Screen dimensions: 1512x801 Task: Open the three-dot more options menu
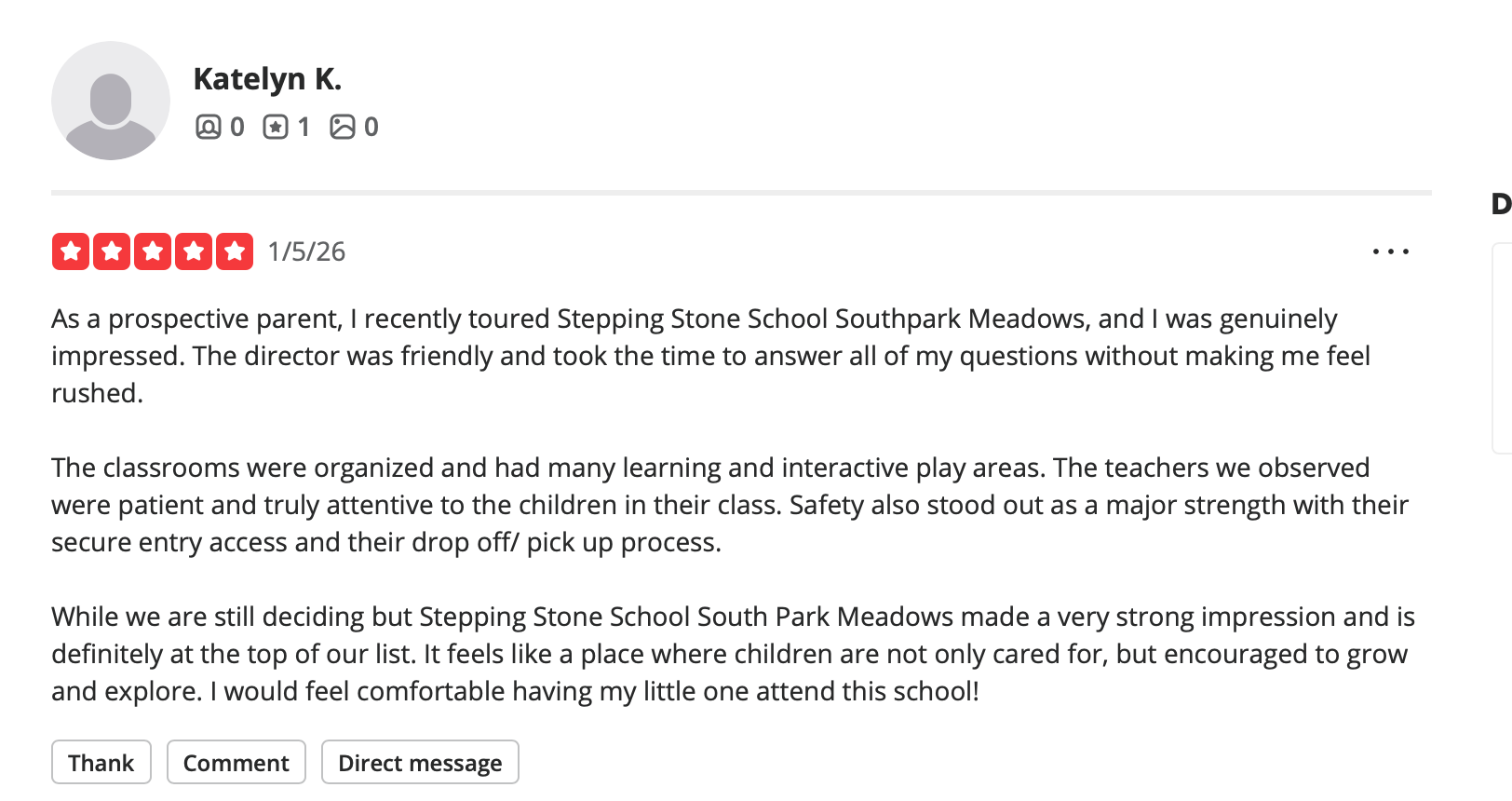(x=1391, y=251)
